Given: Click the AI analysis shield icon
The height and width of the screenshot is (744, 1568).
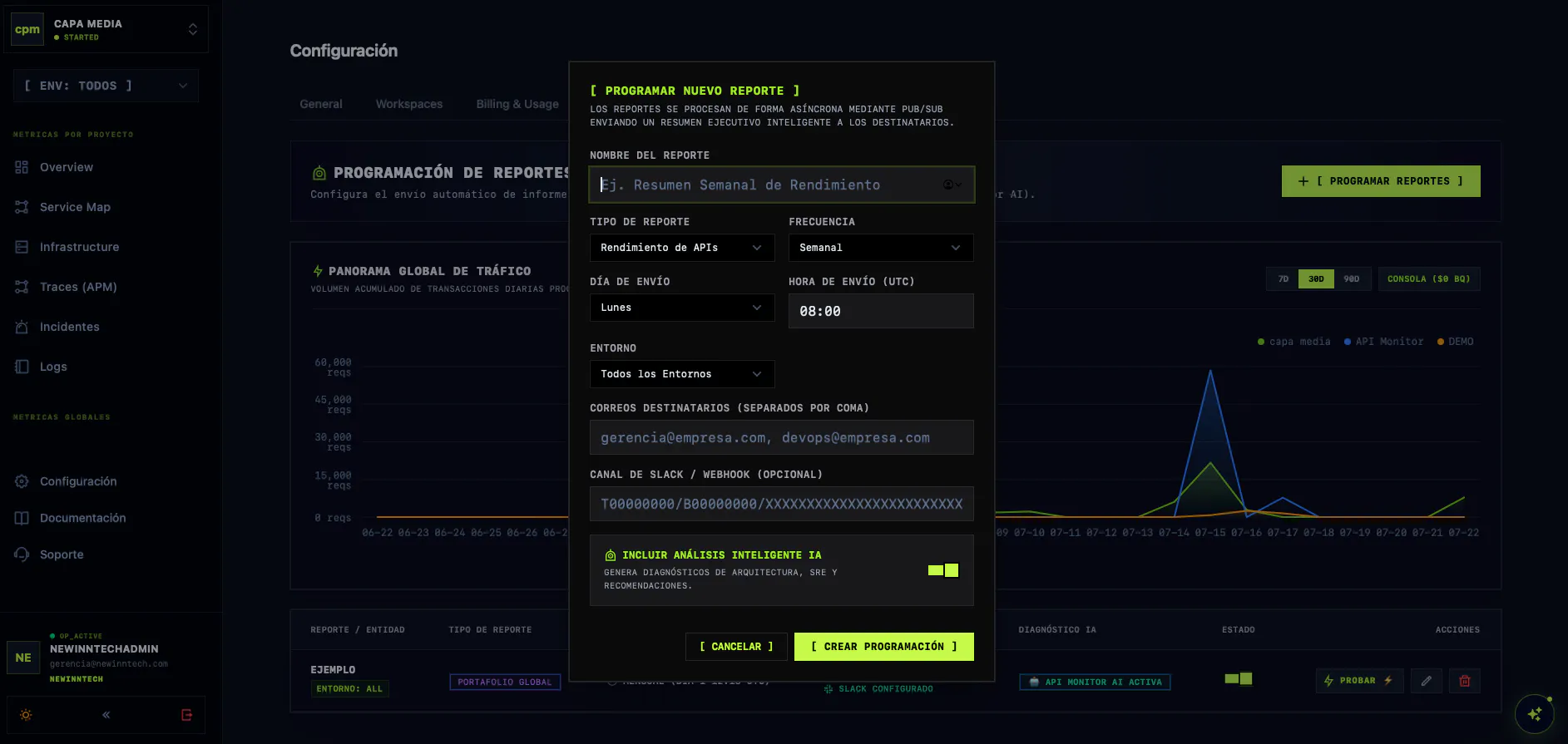Looking at the screenshot, I should (611, 555).
